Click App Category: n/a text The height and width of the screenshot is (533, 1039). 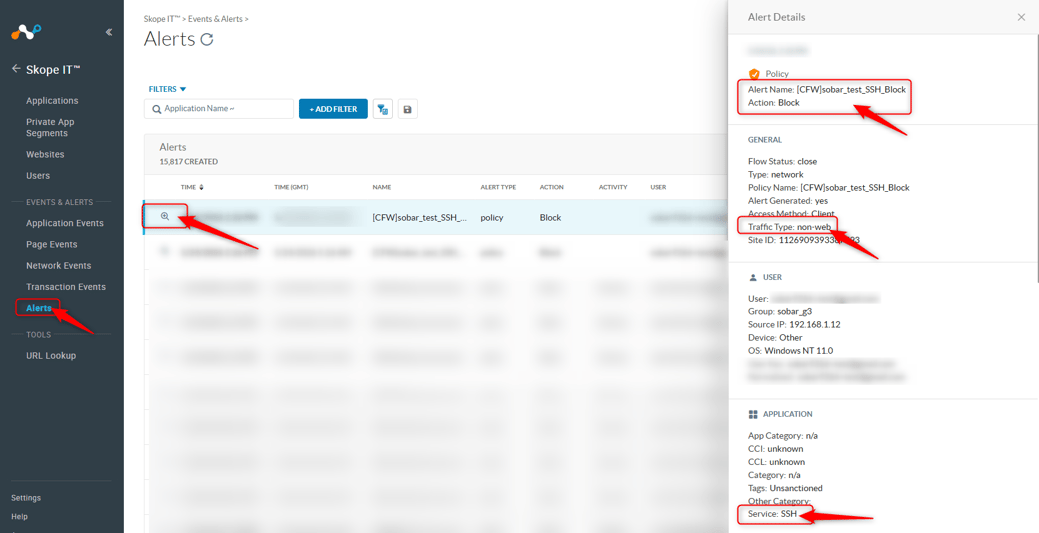(x=783, y=436)
